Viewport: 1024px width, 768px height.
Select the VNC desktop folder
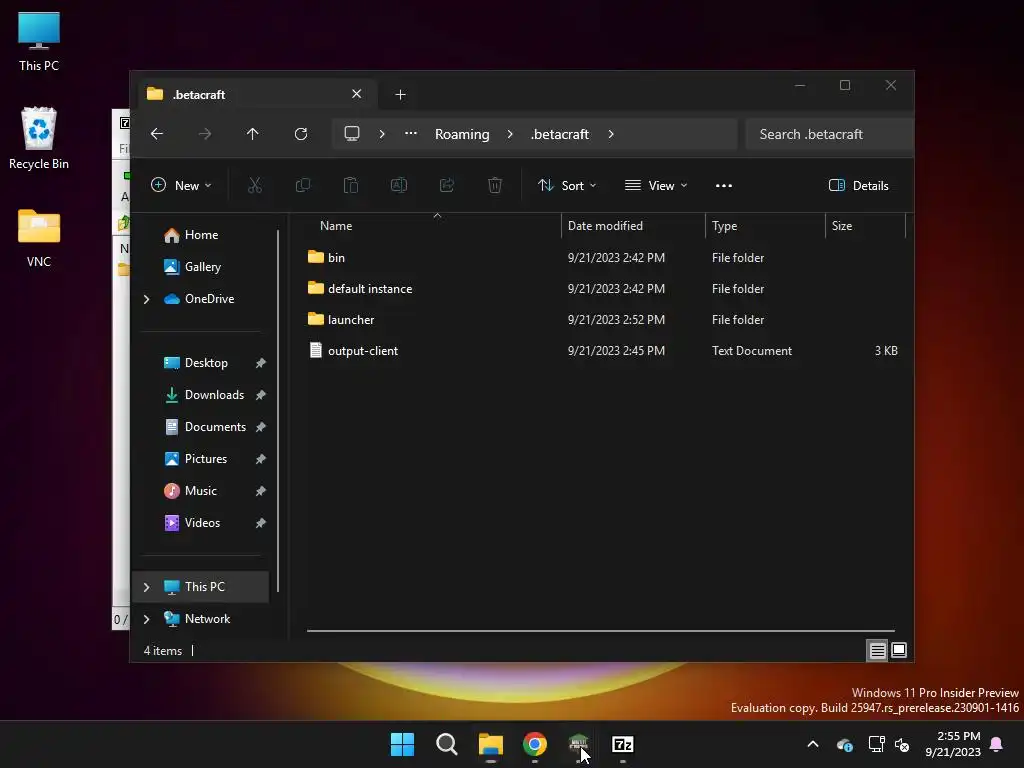coord(39,238)
